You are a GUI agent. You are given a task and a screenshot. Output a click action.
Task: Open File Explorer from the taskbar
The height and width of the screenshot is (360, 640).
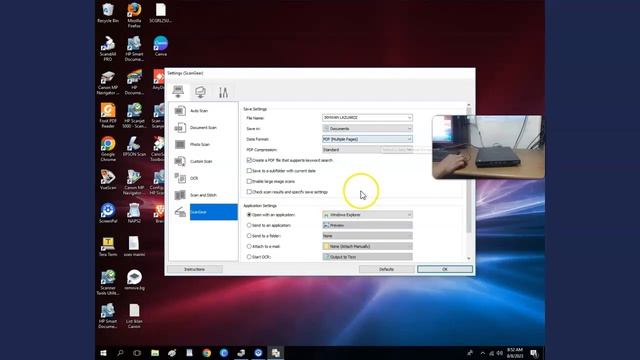coord(155,353)
